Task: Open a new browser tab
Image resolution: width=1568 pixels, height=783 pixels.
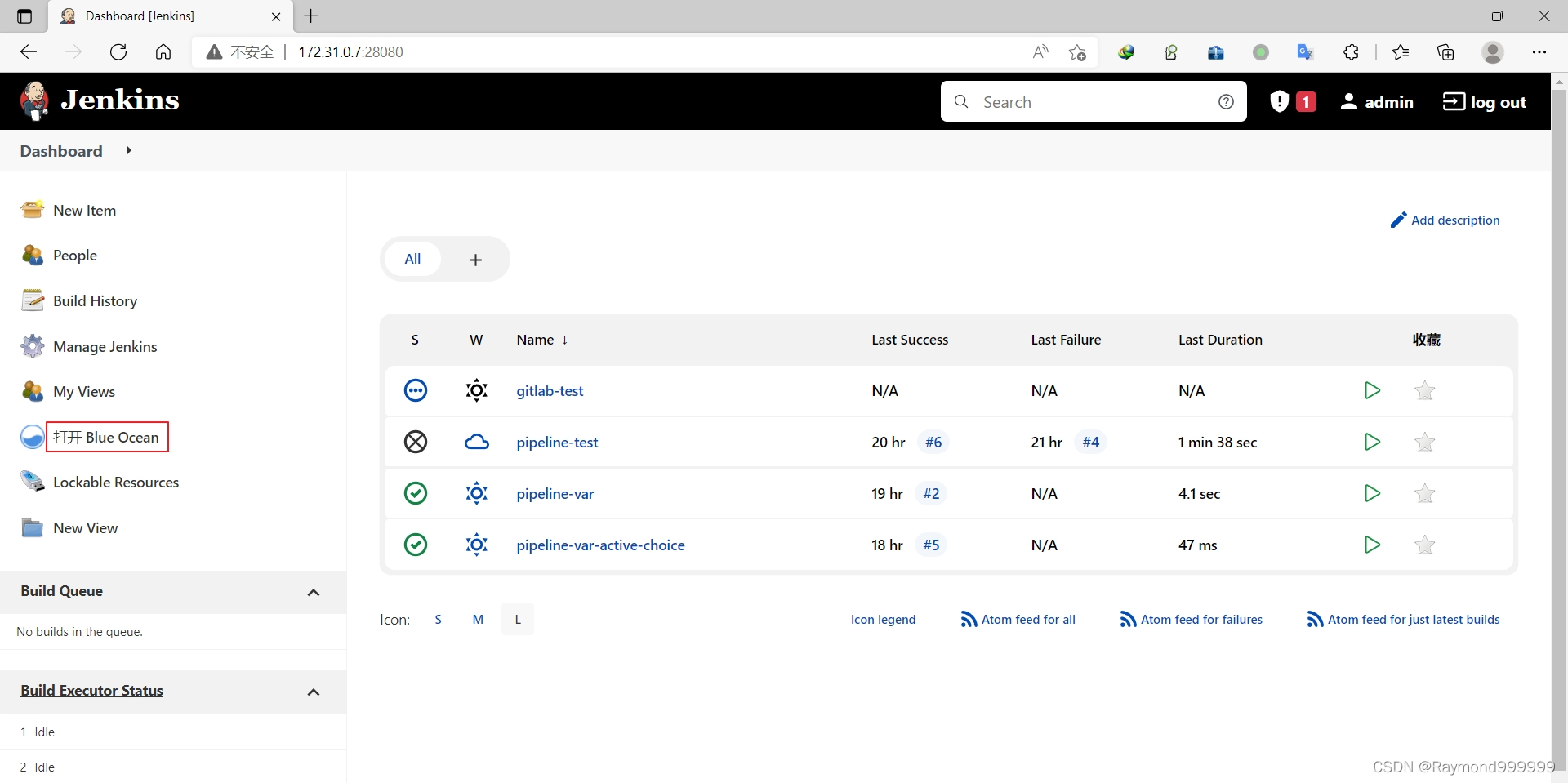Action: pyautogui.click(x=311, y=16)
